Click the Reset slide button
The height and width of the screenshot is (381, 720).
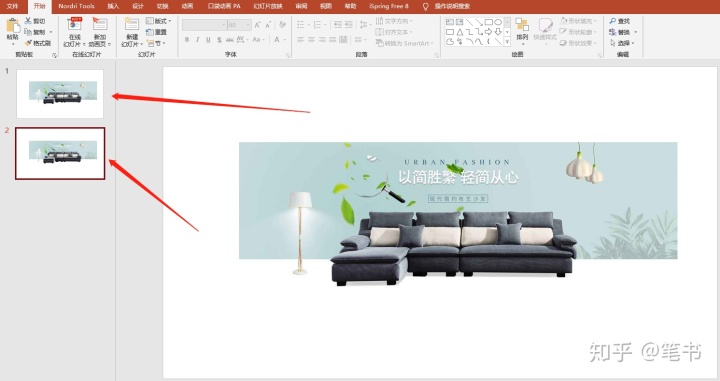click(x=157, y=32)
